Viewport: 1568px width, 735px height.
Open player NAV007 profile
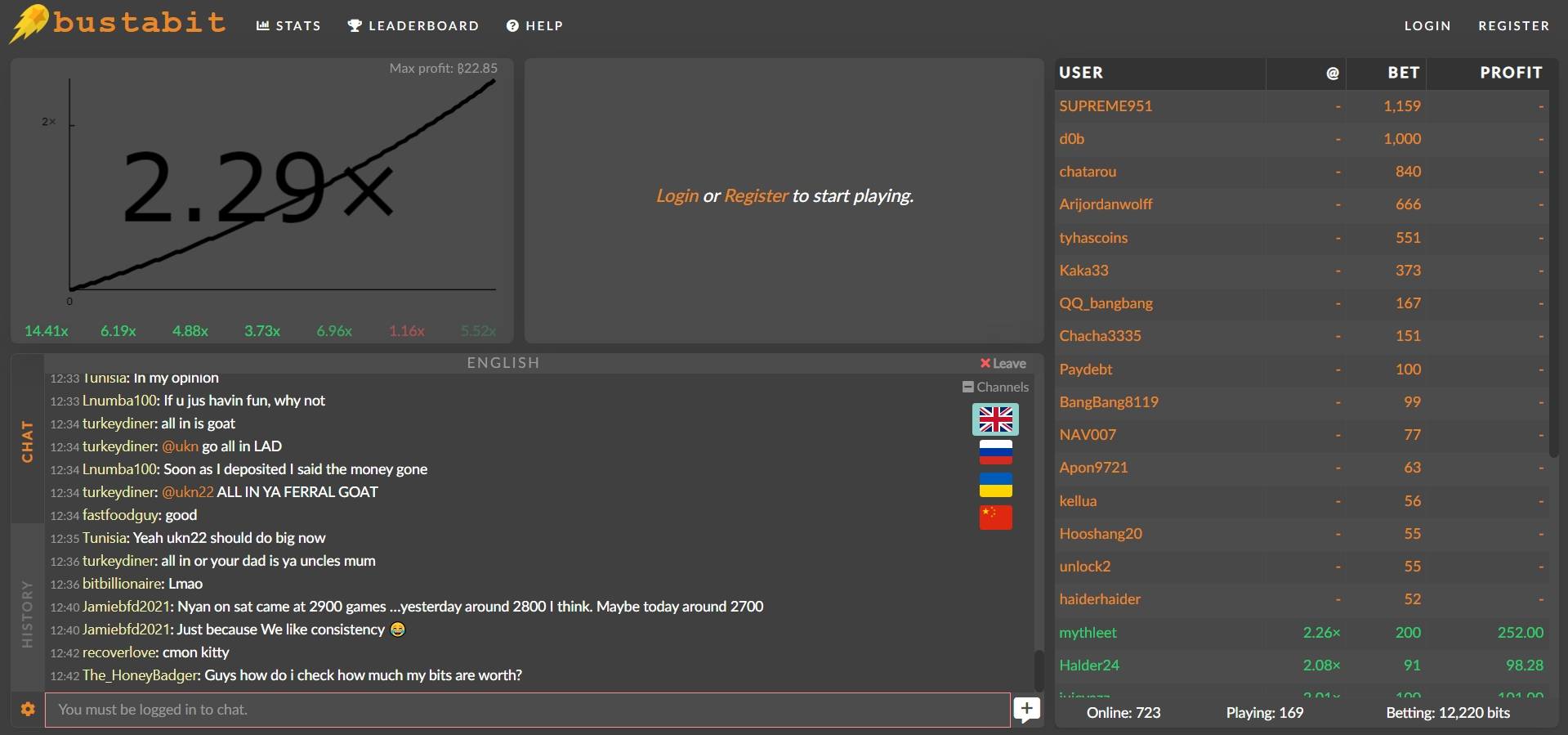coord(1088,435)
